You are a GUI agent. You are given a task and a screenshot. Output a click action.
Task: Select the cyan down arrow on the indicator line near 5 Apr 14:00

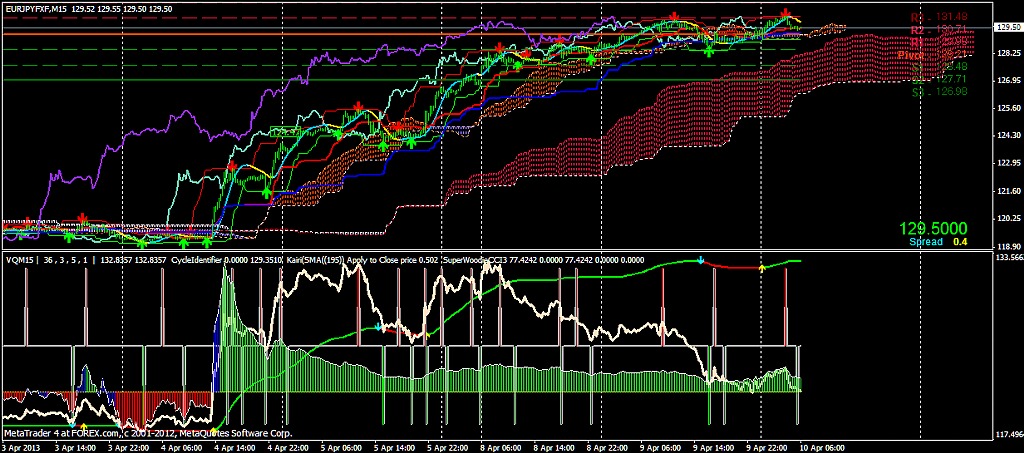coord(379,327)
